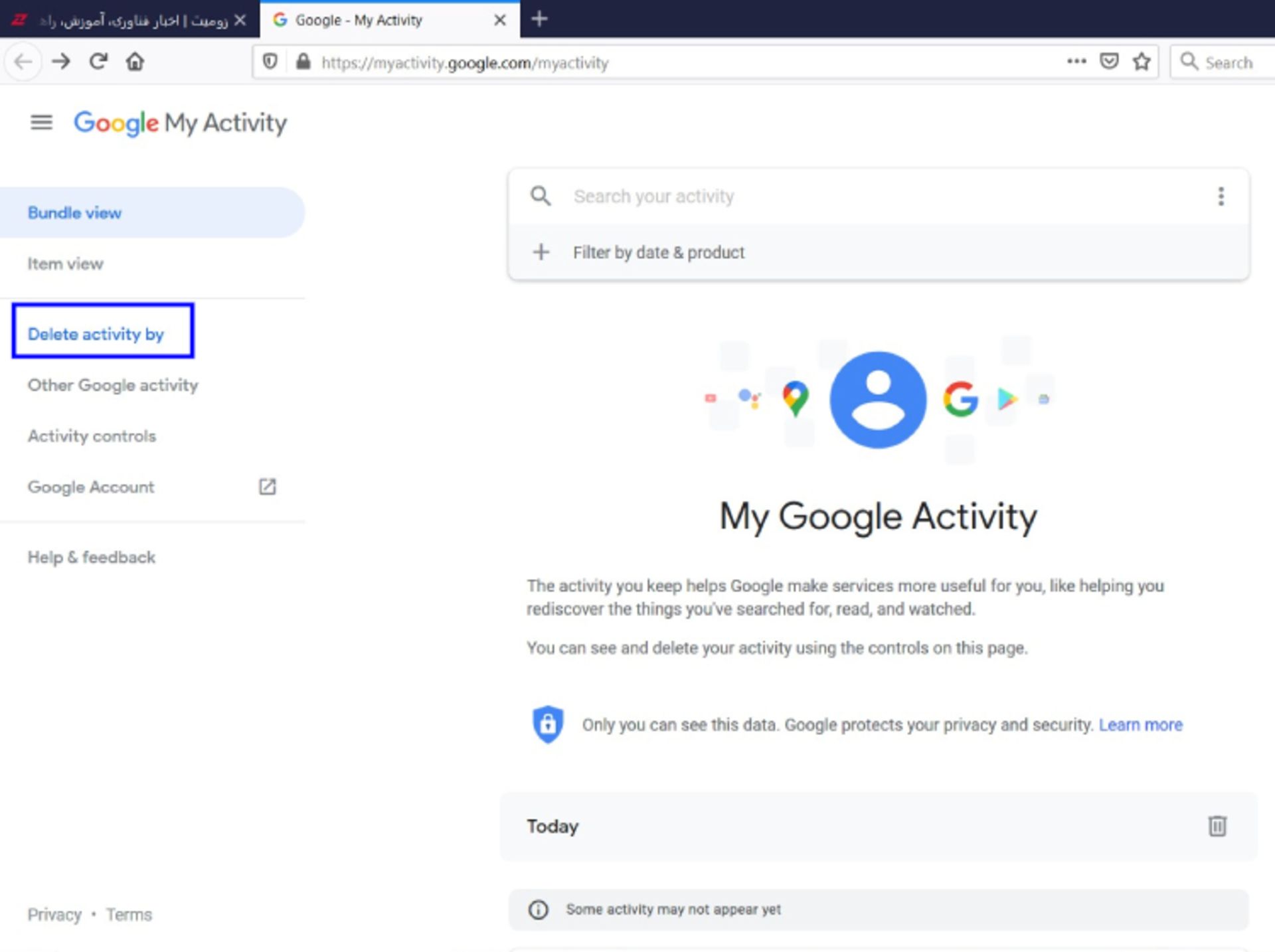Click the tracking protection shield icon
This screenshot has height=952, width=1275.
[270, 62]
